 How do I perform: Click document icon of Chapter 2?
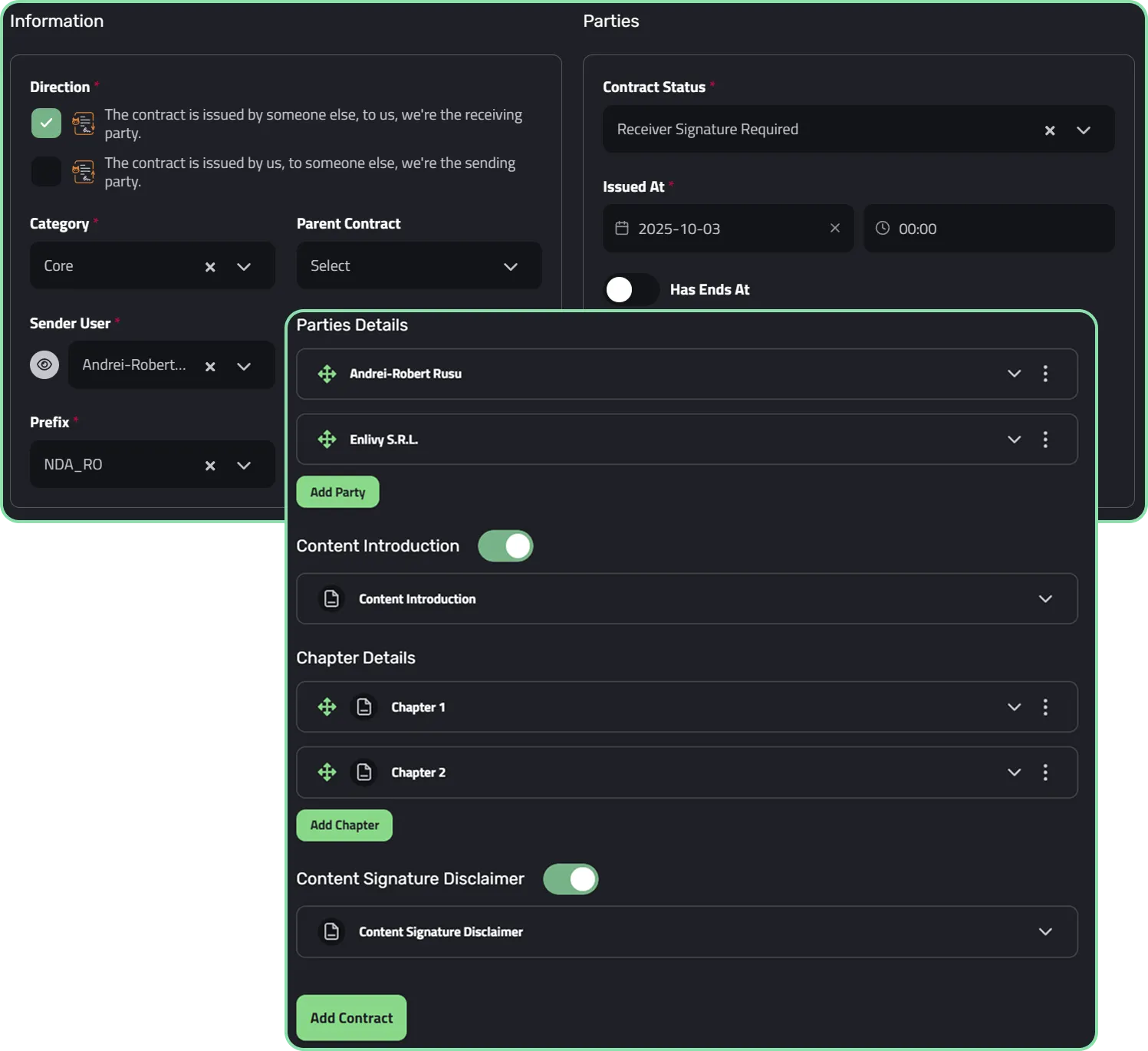click(x=364, y=772)
